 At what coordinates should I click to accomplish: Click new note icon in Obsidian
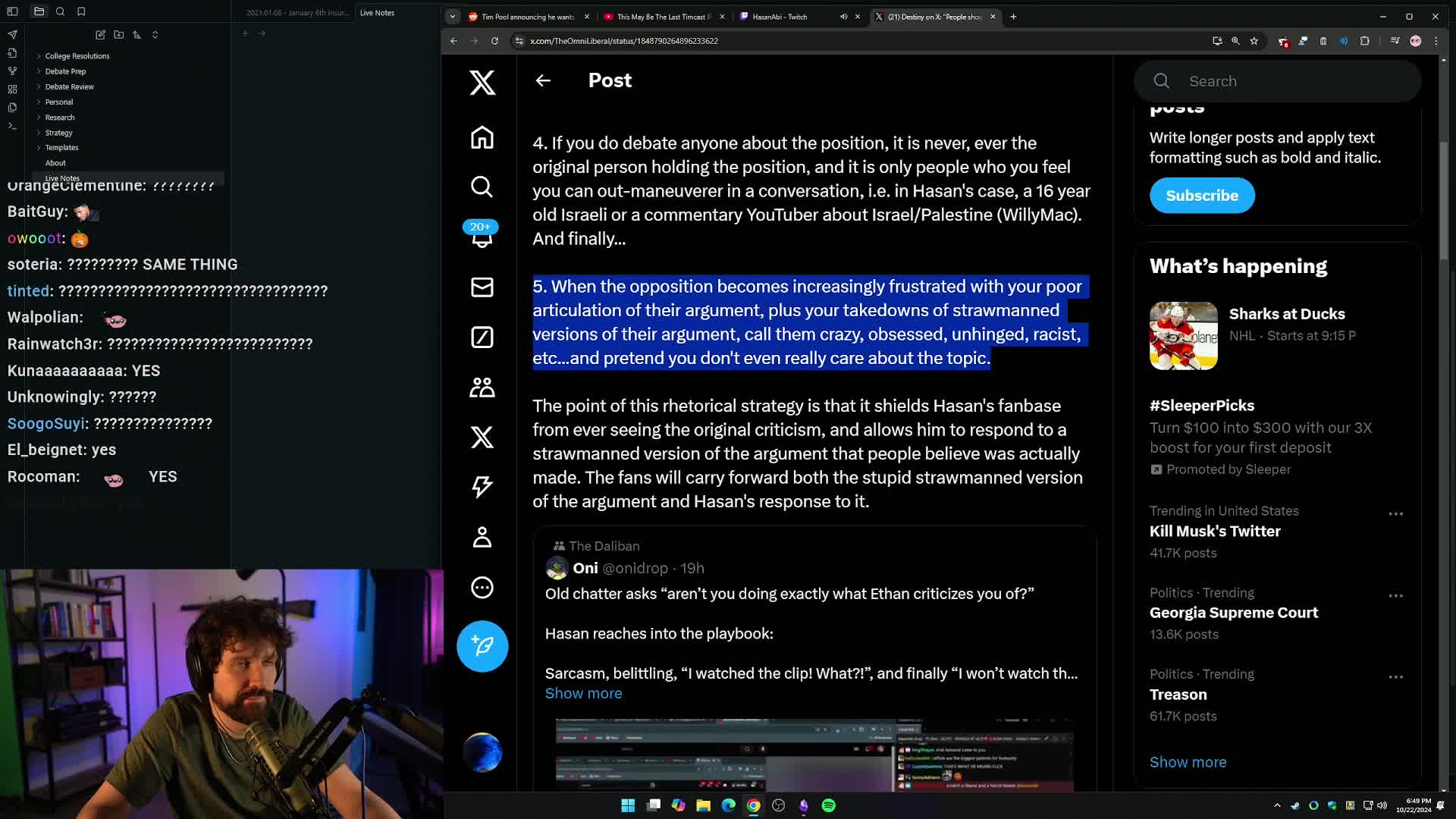pos(100,35)
